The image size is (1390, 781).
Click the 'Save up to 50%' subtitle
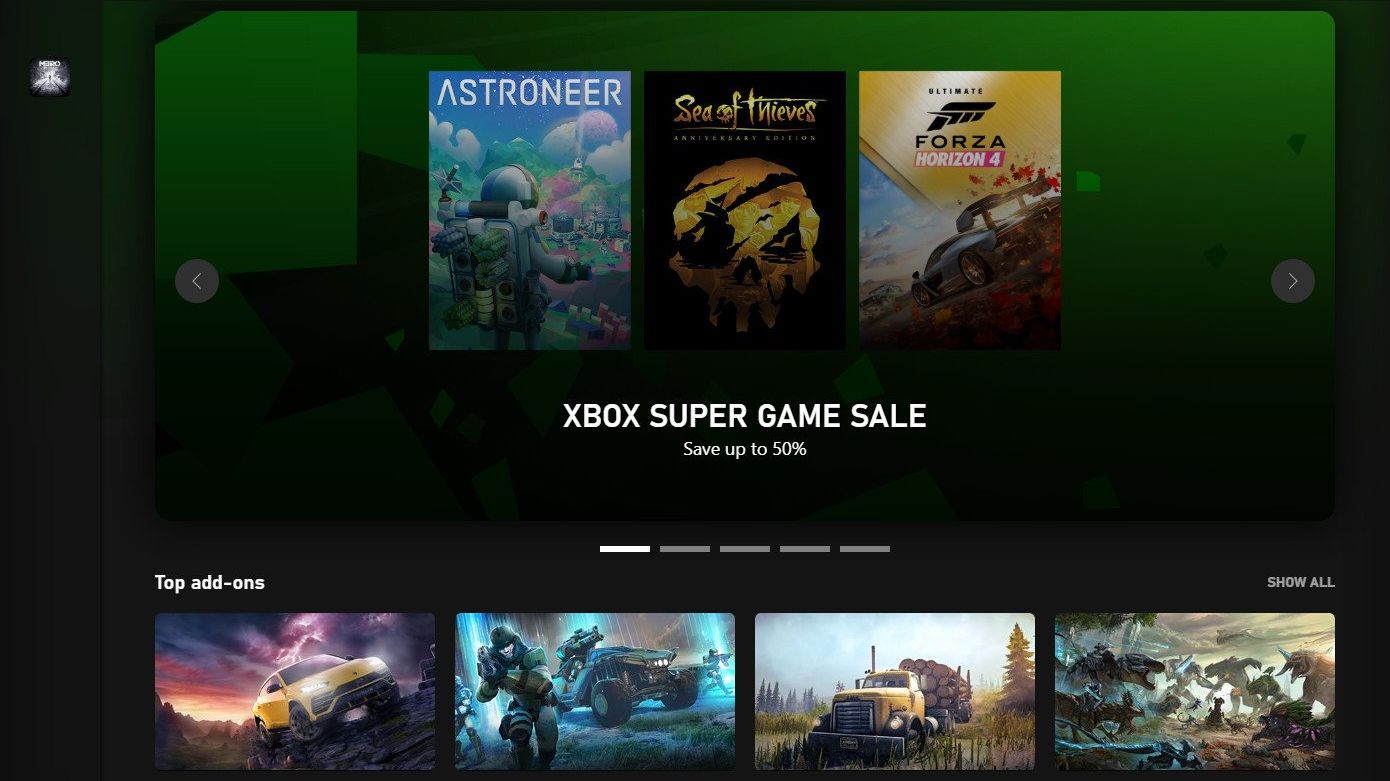[x=745, y=449]
